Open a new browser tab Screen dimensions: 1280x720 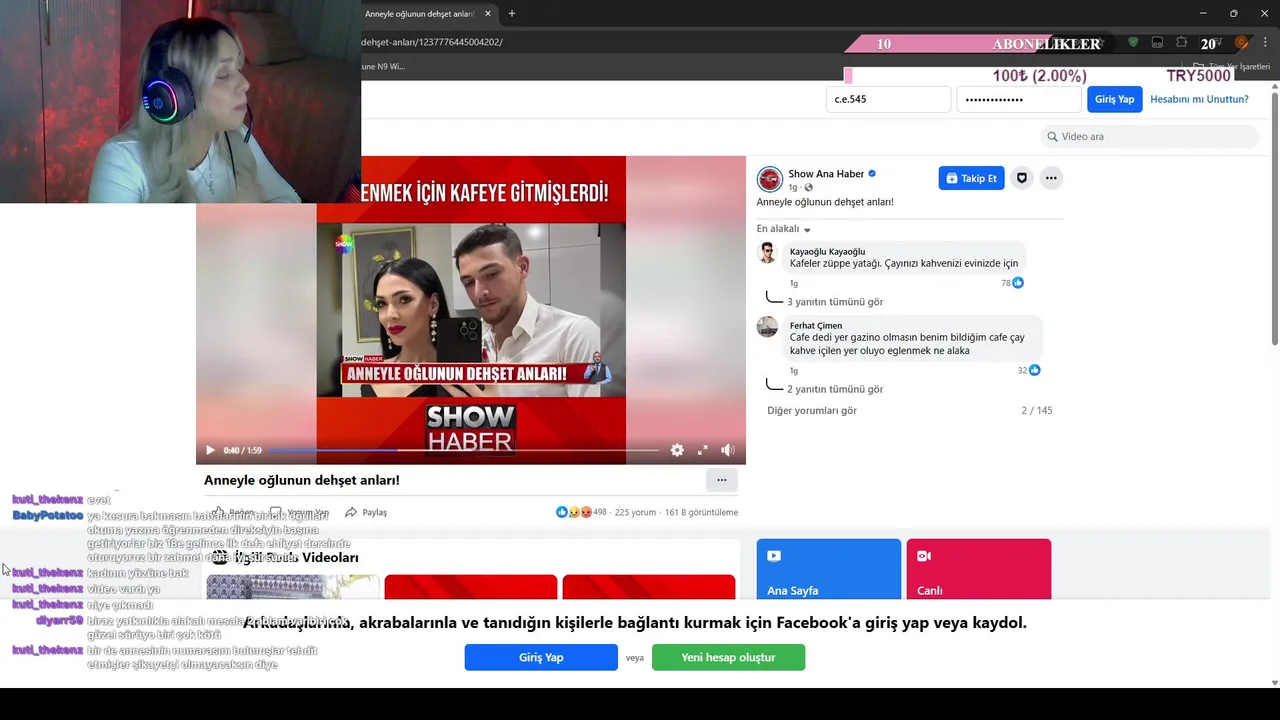pyautogui.click(x=512, y=13)
